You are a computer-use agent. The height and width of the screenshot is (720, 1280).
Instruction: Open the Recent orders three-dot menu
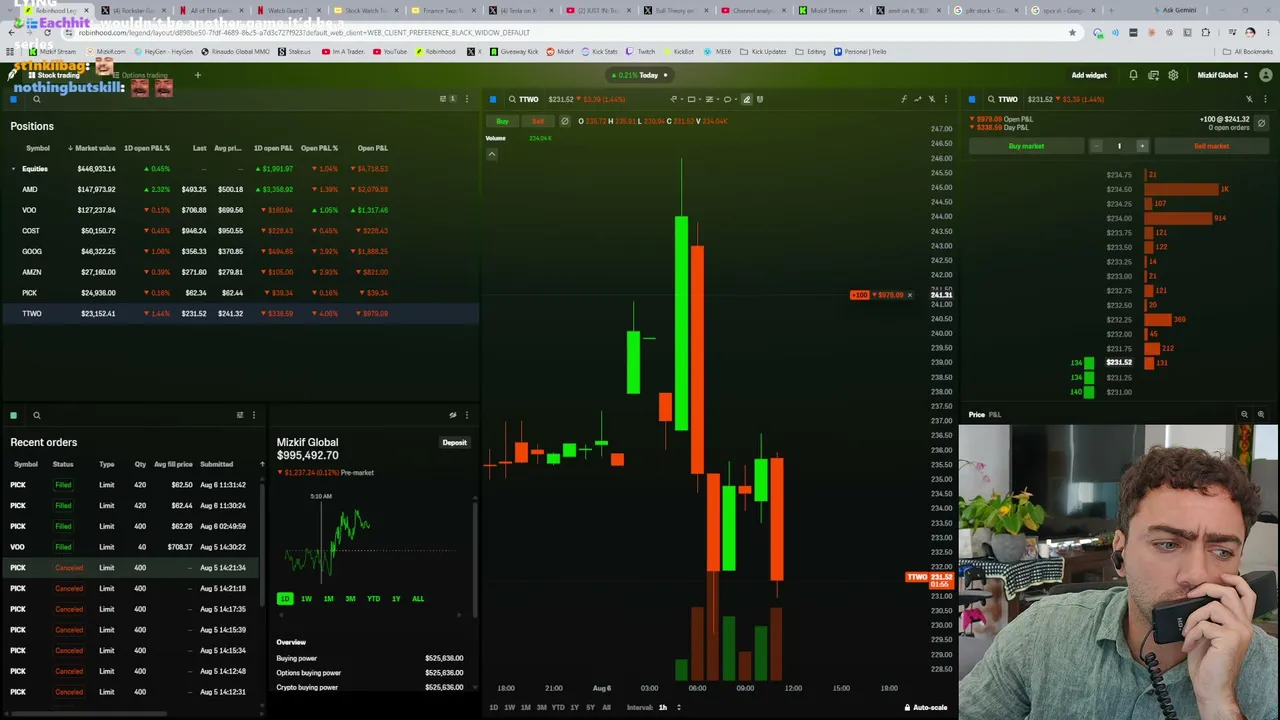click(253, 415)
